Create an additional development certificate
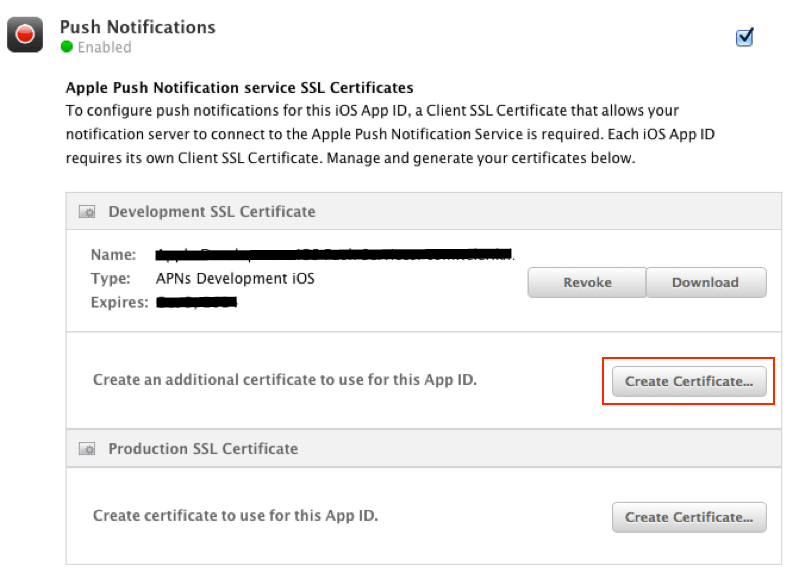792x588 pixels. tap(688, 381)
